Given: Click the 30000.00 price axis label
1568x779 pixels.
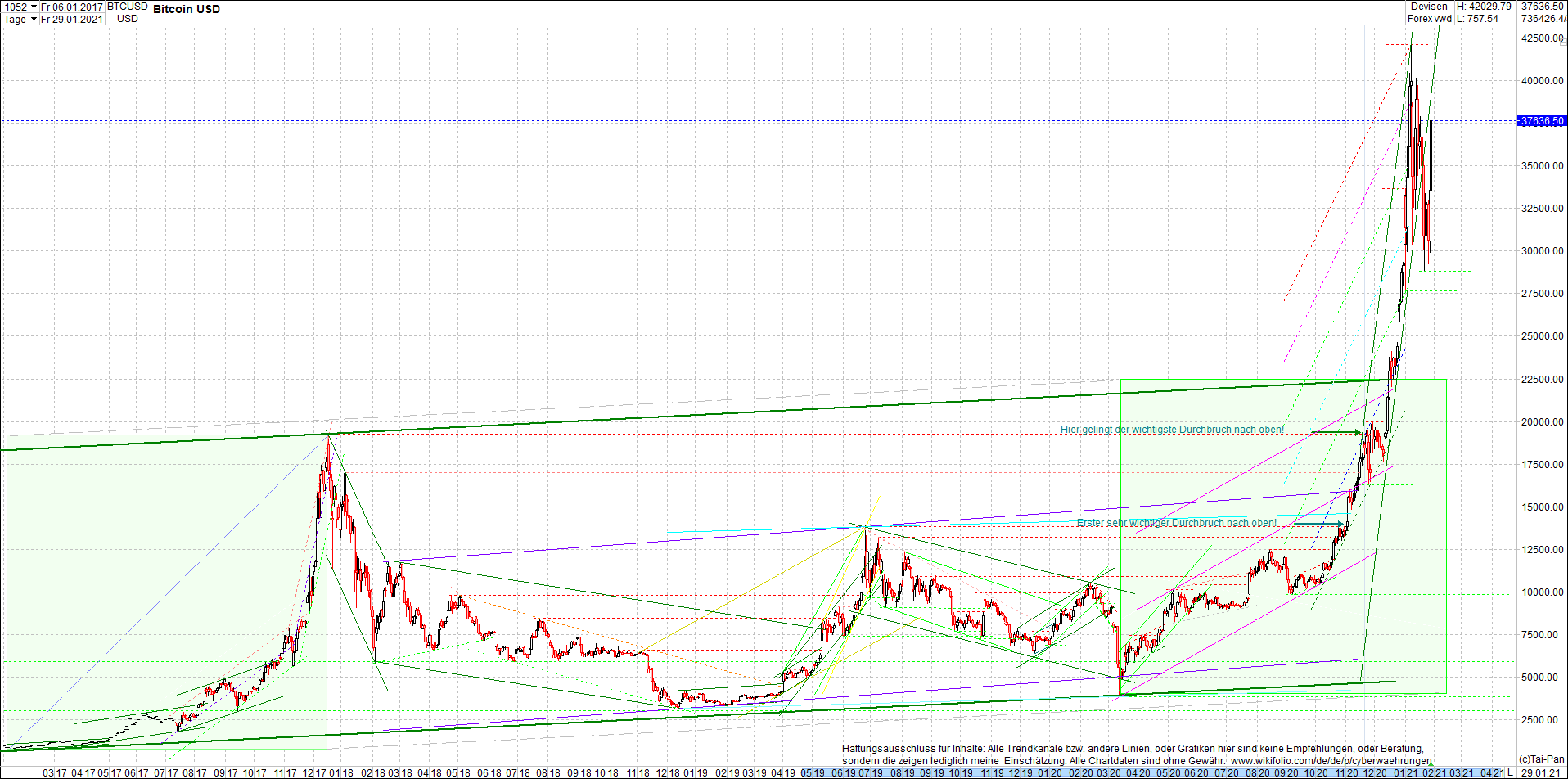Looking at the screenshot, I should pyautogui.click(x=1543, y=251).
